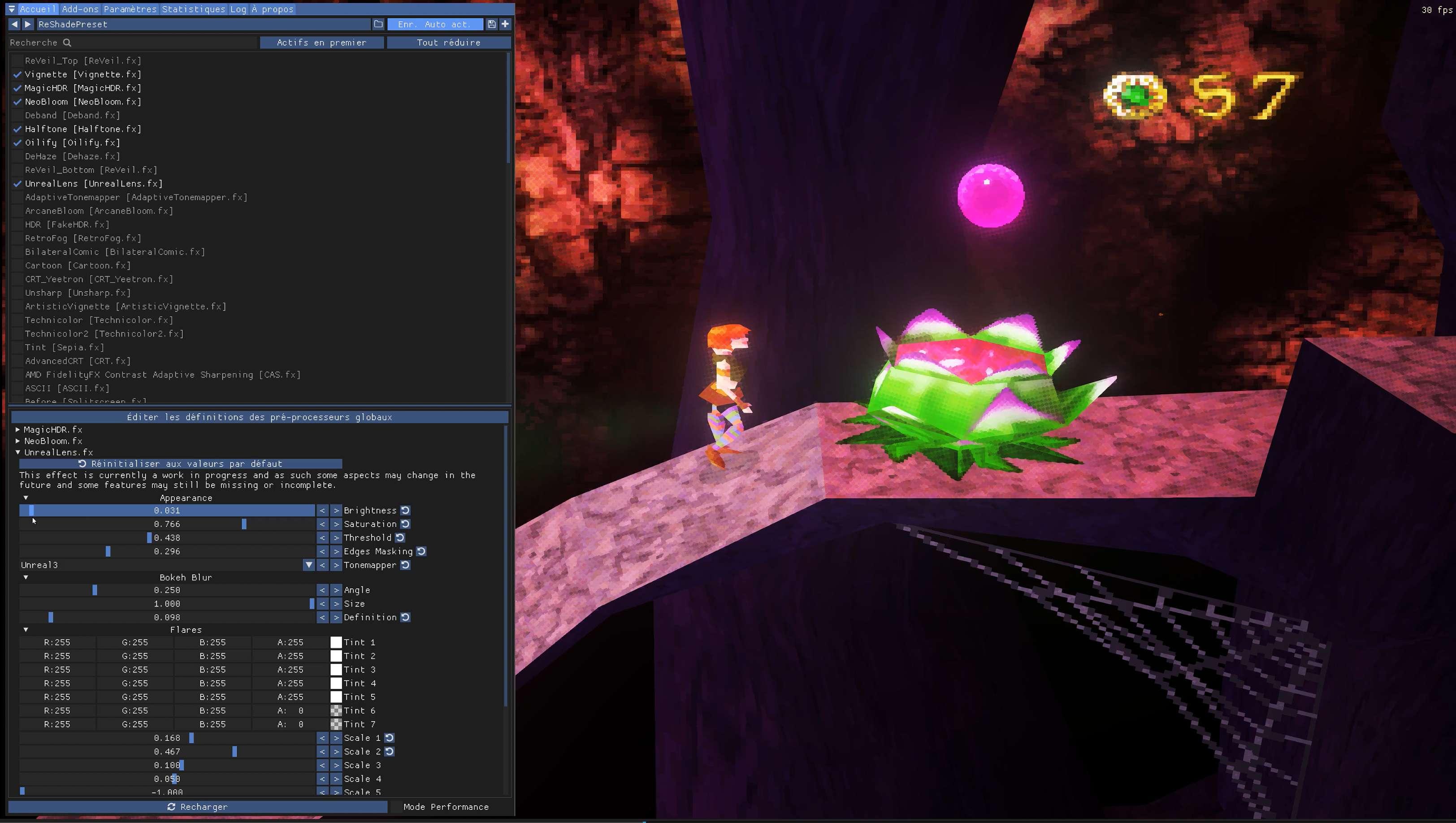Viewport: 1456px width, 823px height.
Task: Click the Tint 1 white color swatch
Action: [x=336, y=642]
